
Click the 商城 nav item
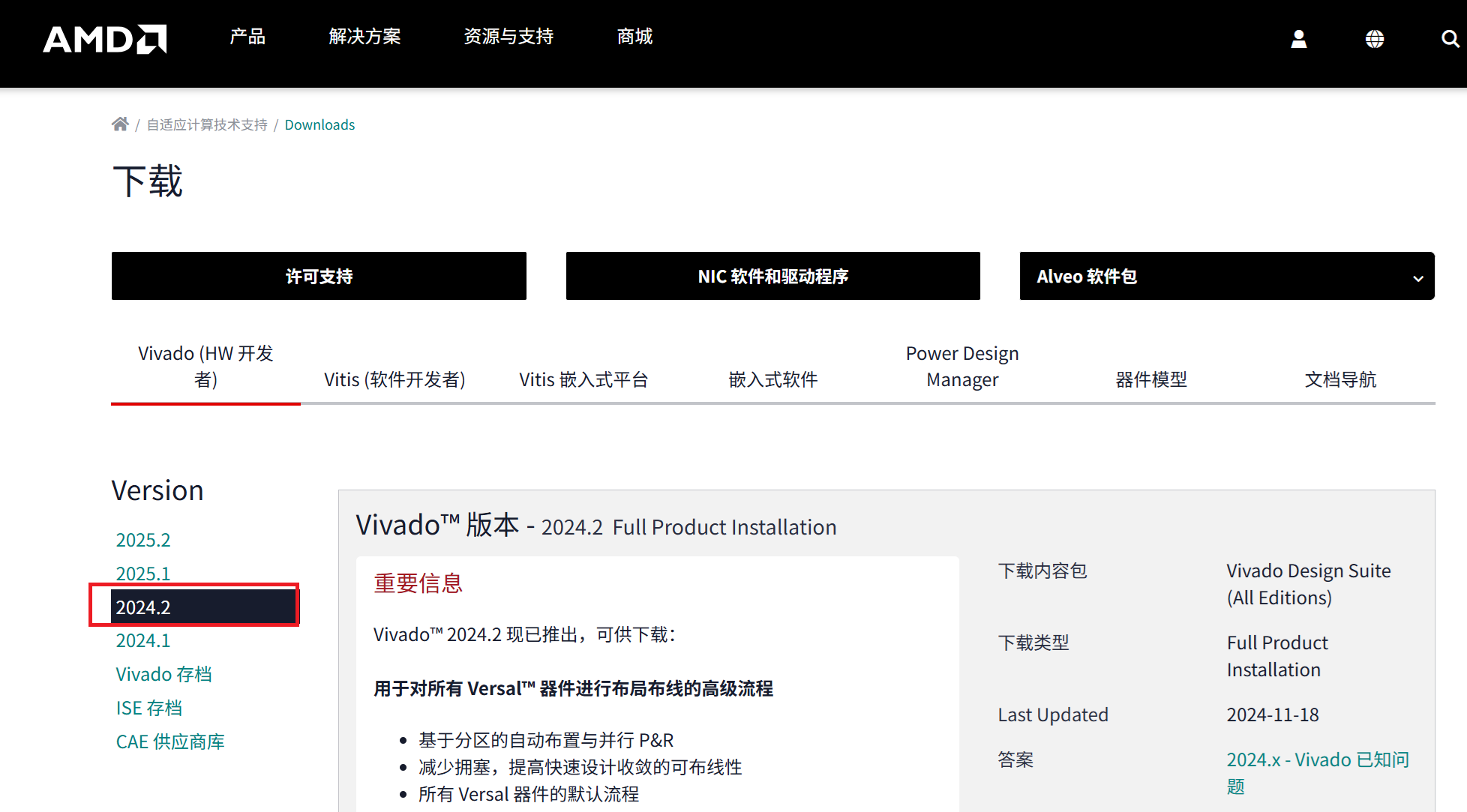(x=634, y=37)
